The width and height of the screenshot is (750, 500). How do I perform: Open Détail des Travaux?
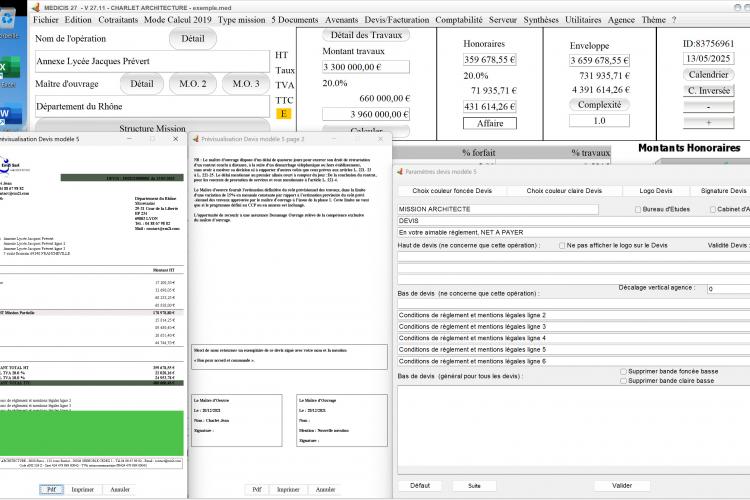(x=366, y=35)
